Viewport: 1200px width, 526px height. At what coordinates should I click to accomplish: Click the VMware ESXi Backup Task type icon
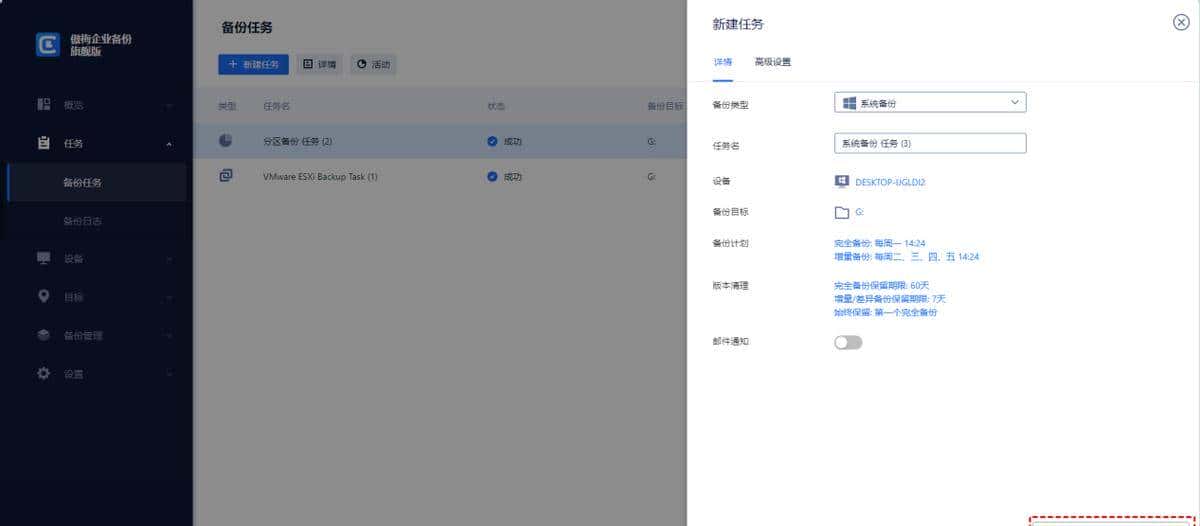tap(226, 176)
